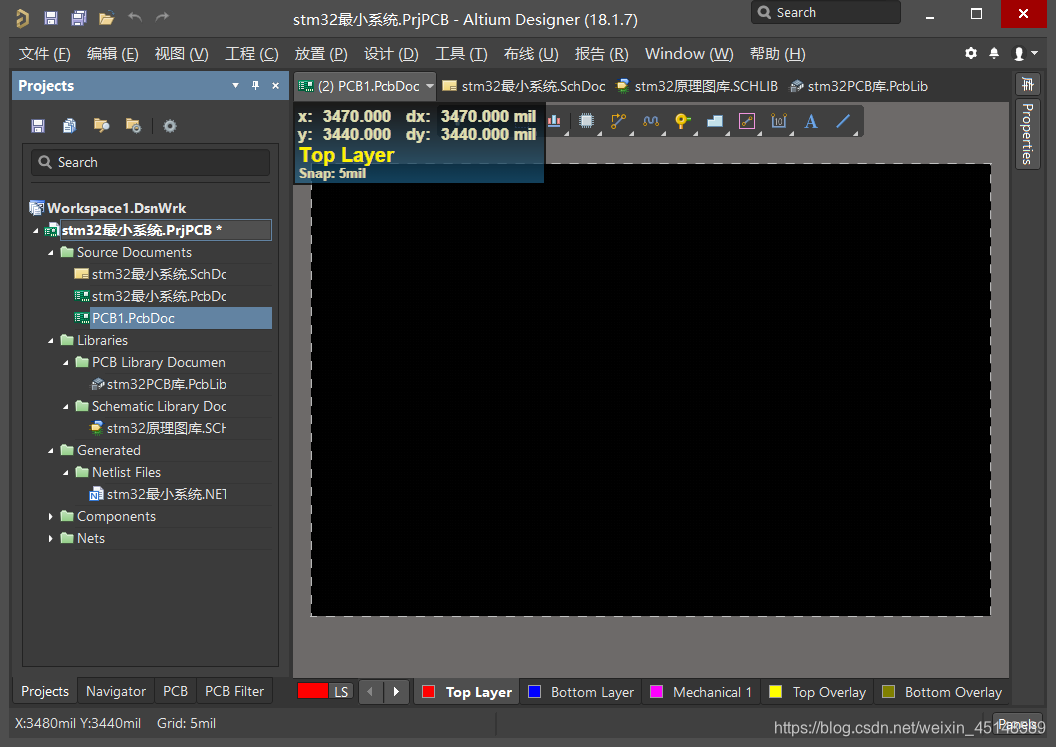This screenshot has height=747, width=1056.
Task: Collapse the Source Documents folder
Action: pos(52,253)
